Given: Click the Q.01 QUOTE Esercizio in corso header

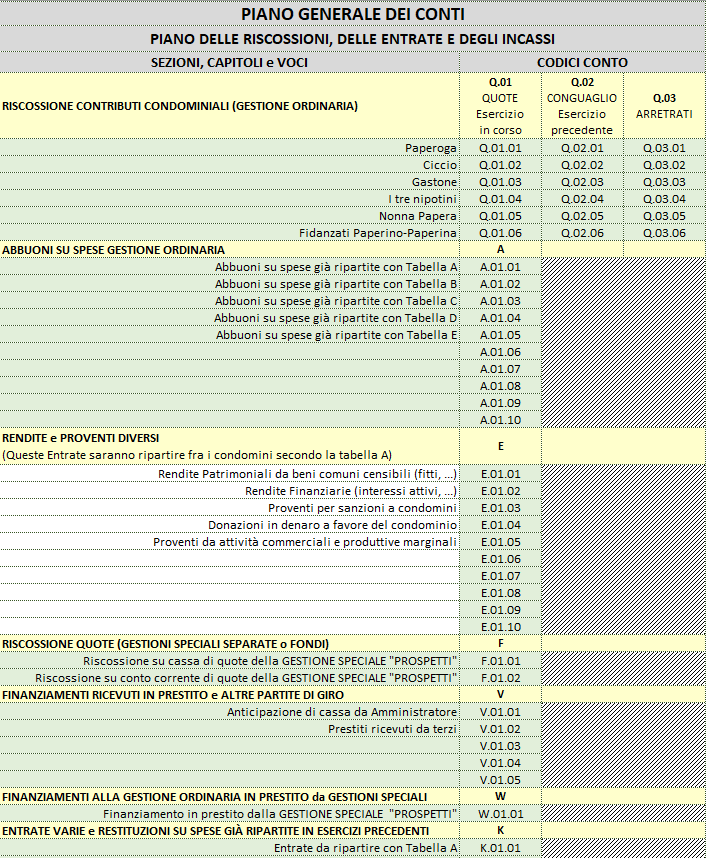Looking at the screenshot, I should coord(500,106).
